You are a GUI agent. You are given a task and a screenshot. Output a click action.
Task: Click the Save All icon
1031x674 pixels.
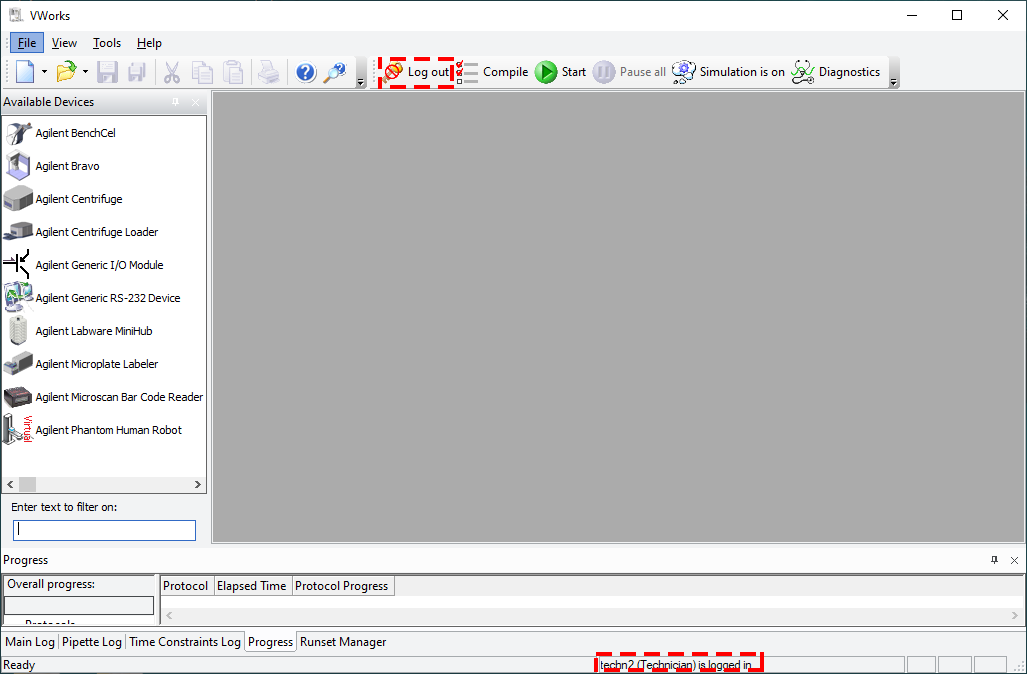pos(137,72)
